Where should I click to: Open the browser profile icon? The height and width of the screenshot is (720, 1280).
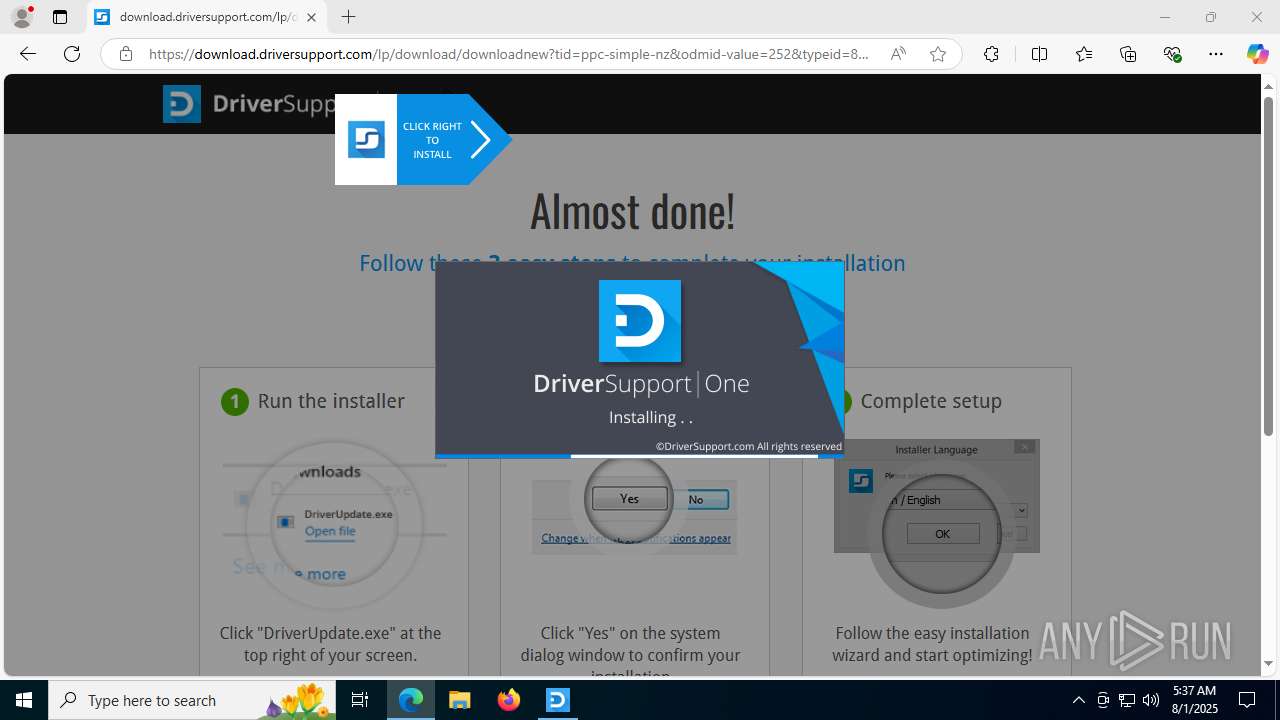22,17
